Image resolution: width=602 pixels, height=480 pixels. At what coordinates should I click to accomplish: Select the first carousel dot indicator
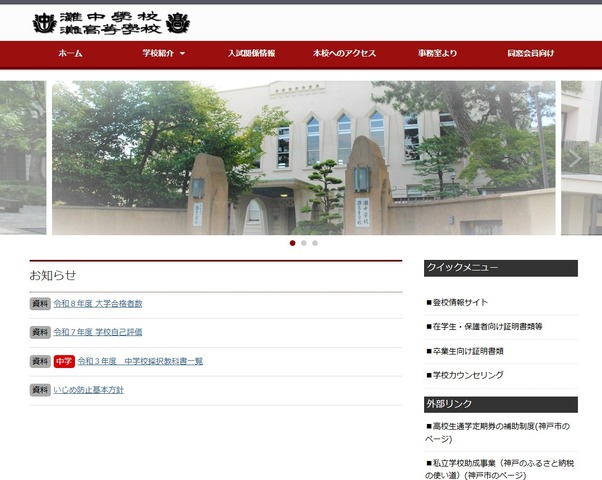pyautogui.click(x=293, y=243)
